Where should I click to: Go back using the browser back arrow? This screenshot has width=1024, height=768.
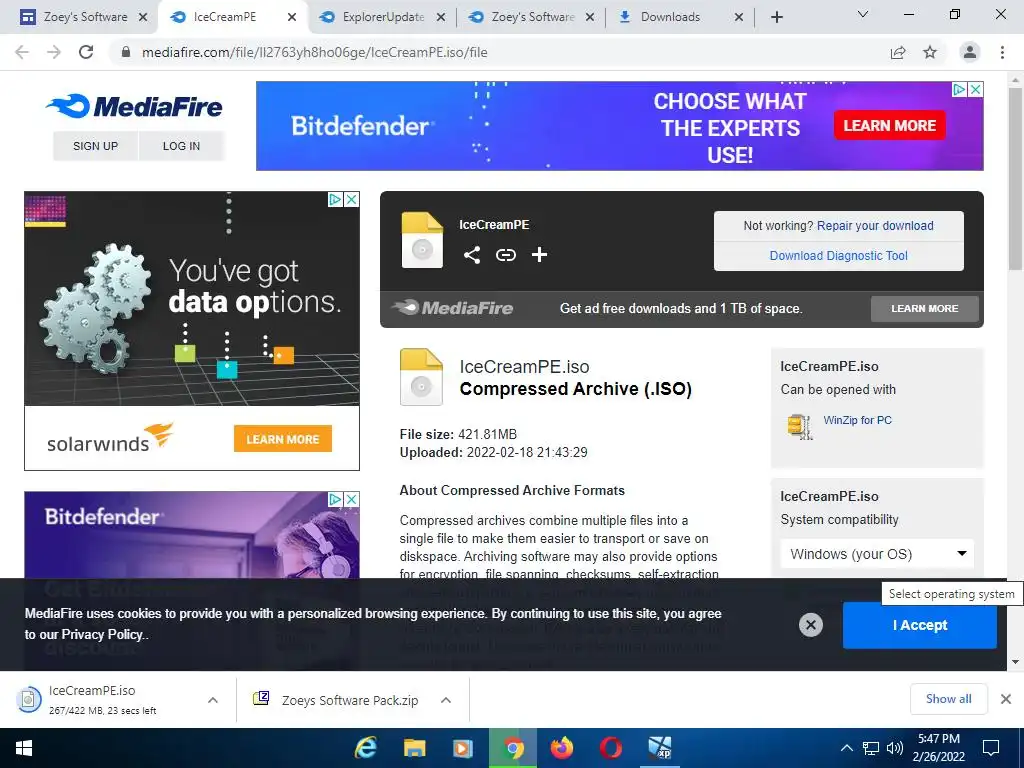click(22, 52)
